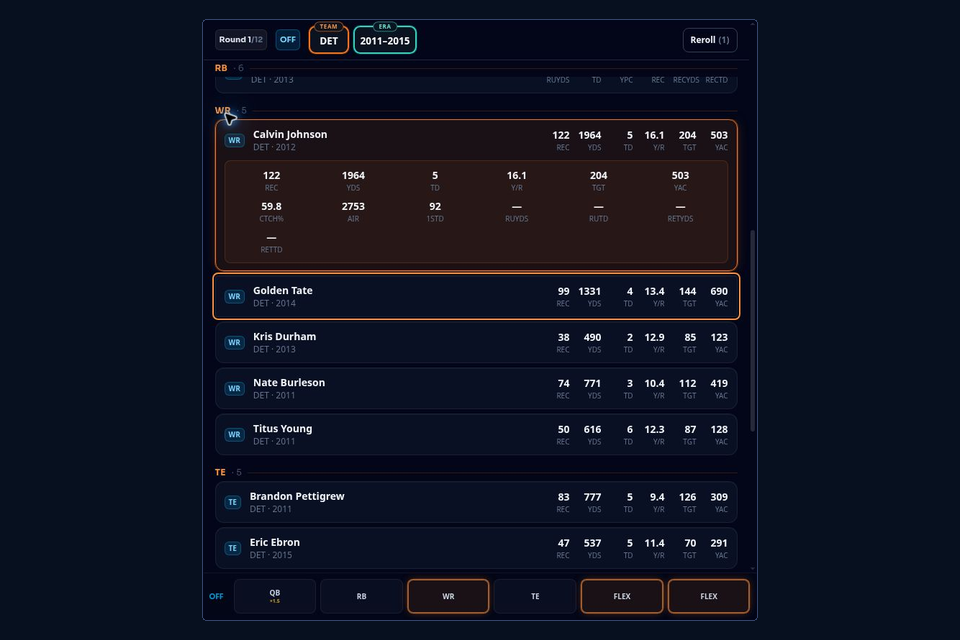Pick Brandon Pettigrew from the TE list

pyautogui.click(x=476, y=502)
